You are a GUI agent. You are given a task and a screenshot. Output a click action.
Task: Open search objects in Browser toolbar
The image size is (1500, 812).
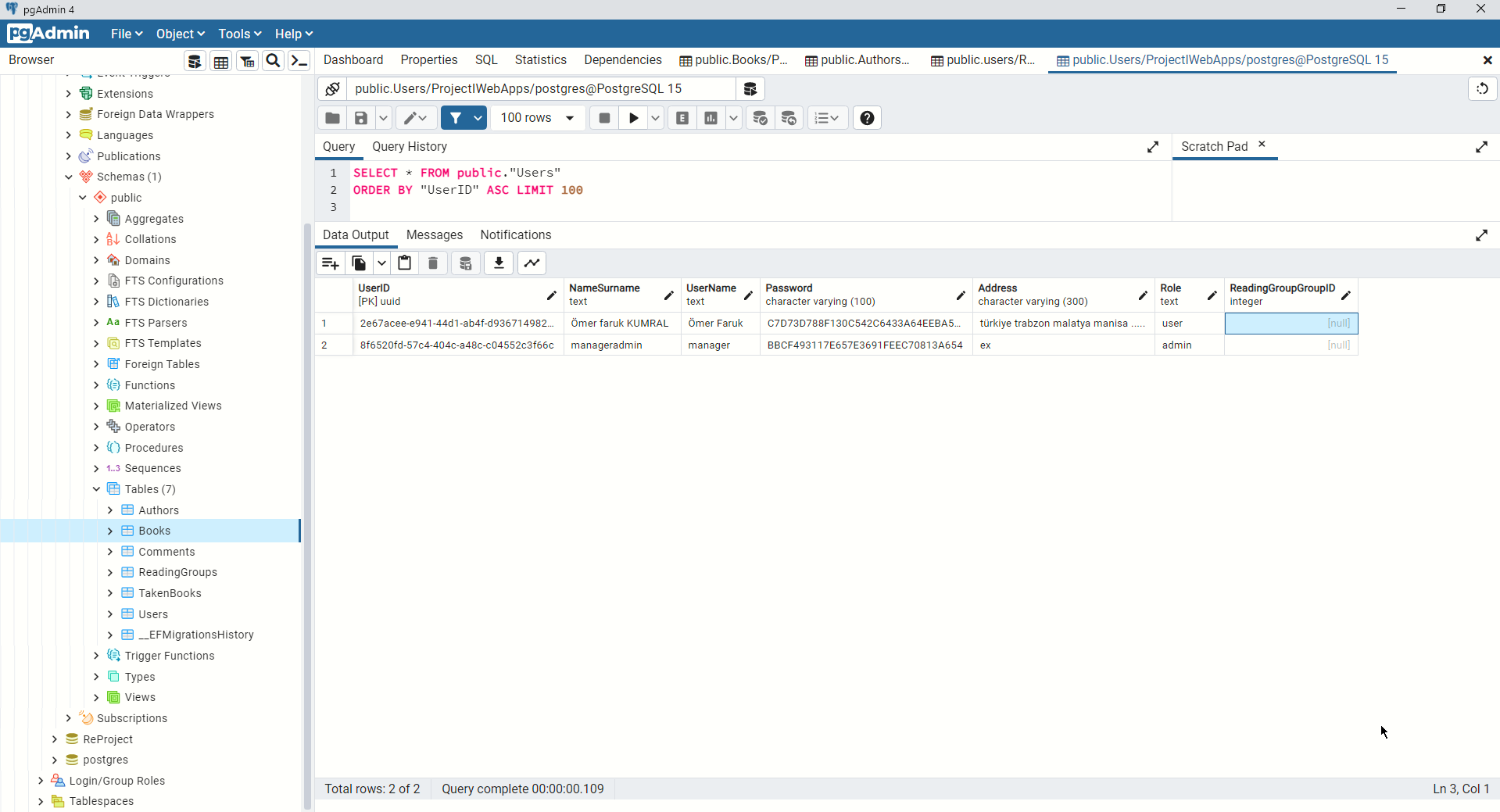click(x=273, y=61)
